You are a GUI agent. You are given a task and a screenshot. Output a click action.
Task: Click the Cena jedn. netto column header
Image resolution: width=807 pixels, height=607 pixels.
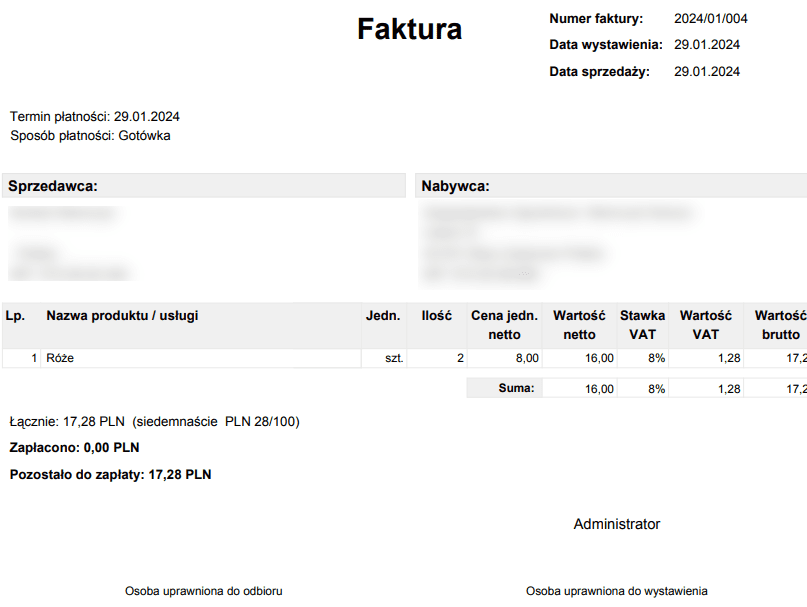click(504, 325)
